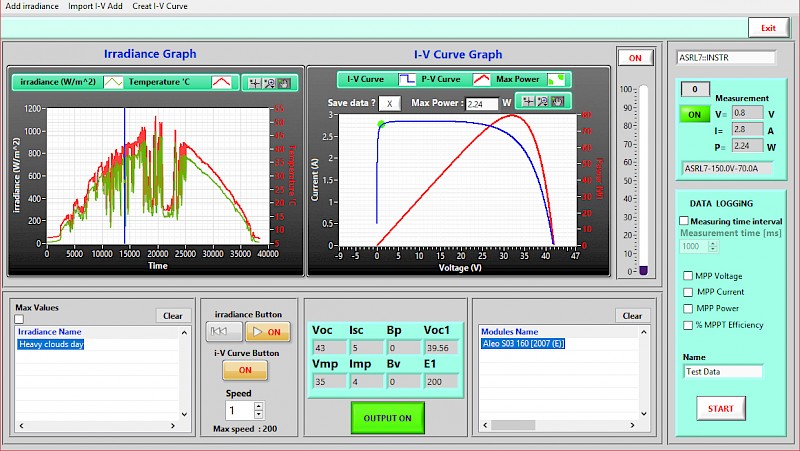Select the cursor crosshair tool on I-V Curve Graph palette
The image size is (800, 451).
pos(529,102)
